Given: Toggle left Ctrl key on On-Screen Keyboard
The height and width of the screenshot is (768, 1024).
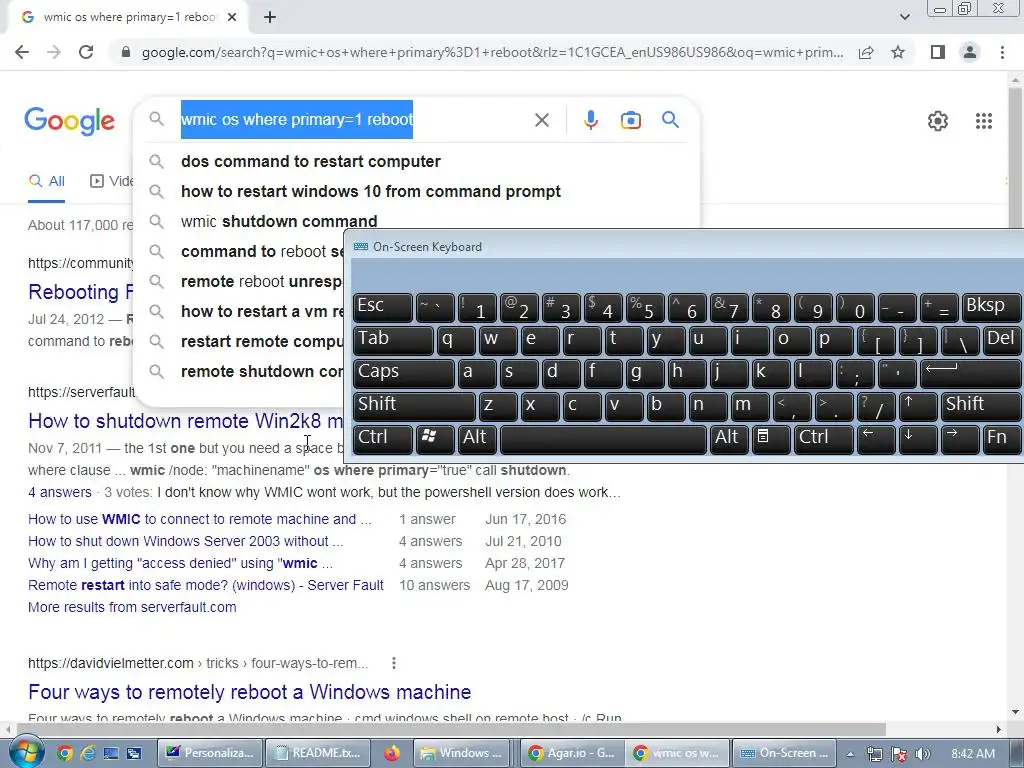Looking at the screenshot, I should click(383, 439).
